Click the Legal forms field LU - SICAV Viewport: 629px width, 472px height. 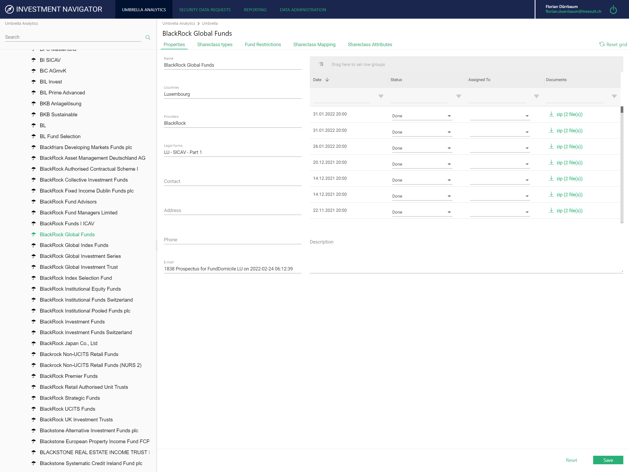point(233,152)
